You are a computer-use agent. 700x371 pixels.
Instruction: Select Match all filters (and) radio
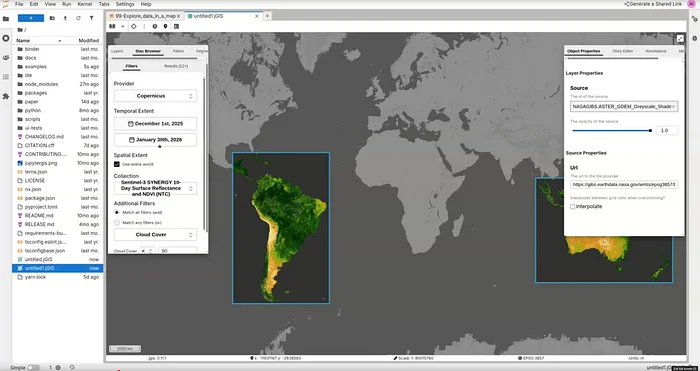(117, 213)
